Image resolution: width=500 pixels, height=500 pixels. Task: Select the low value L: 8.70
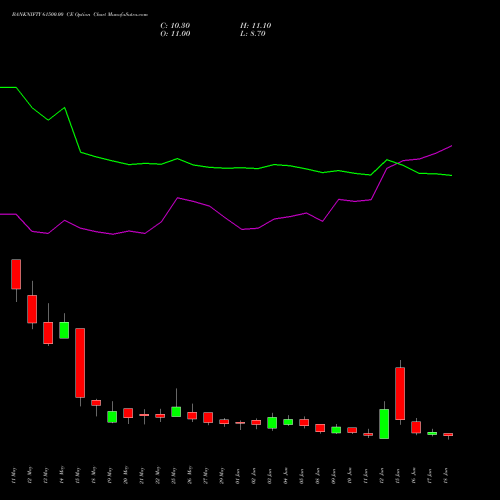coord(253,34)
